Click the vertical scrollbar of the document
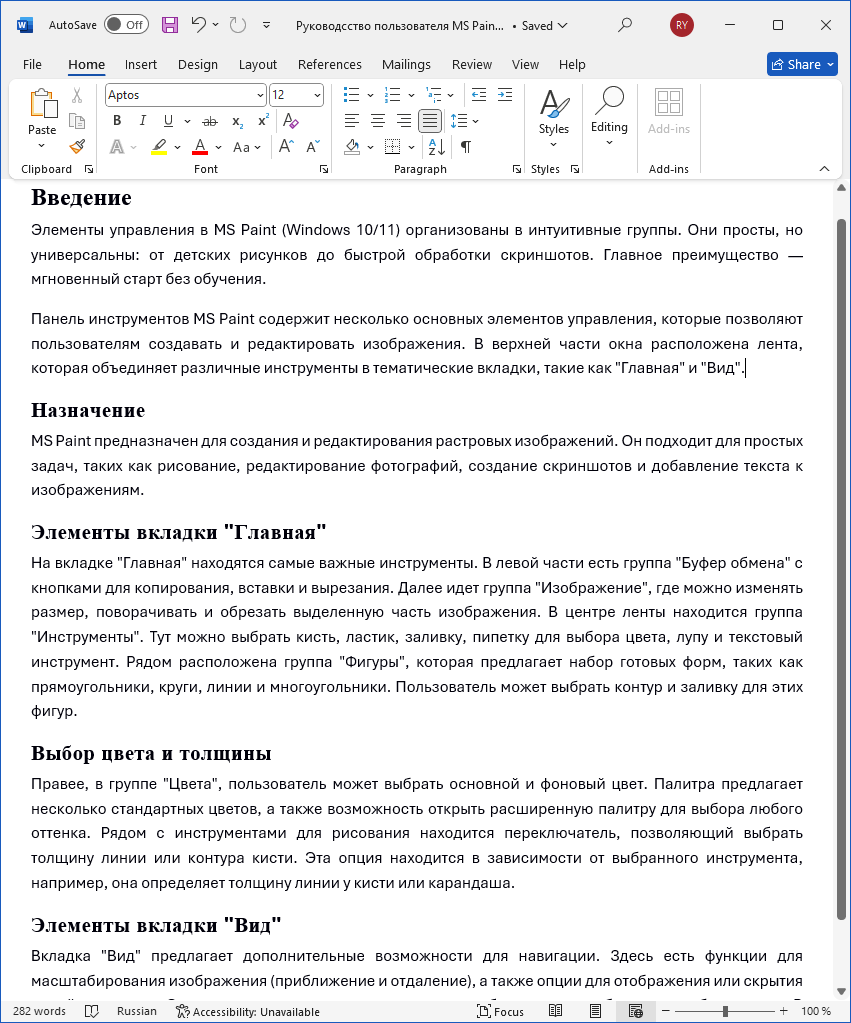The width and height of the screenshot is (851, 1023). tap(841, 560)
